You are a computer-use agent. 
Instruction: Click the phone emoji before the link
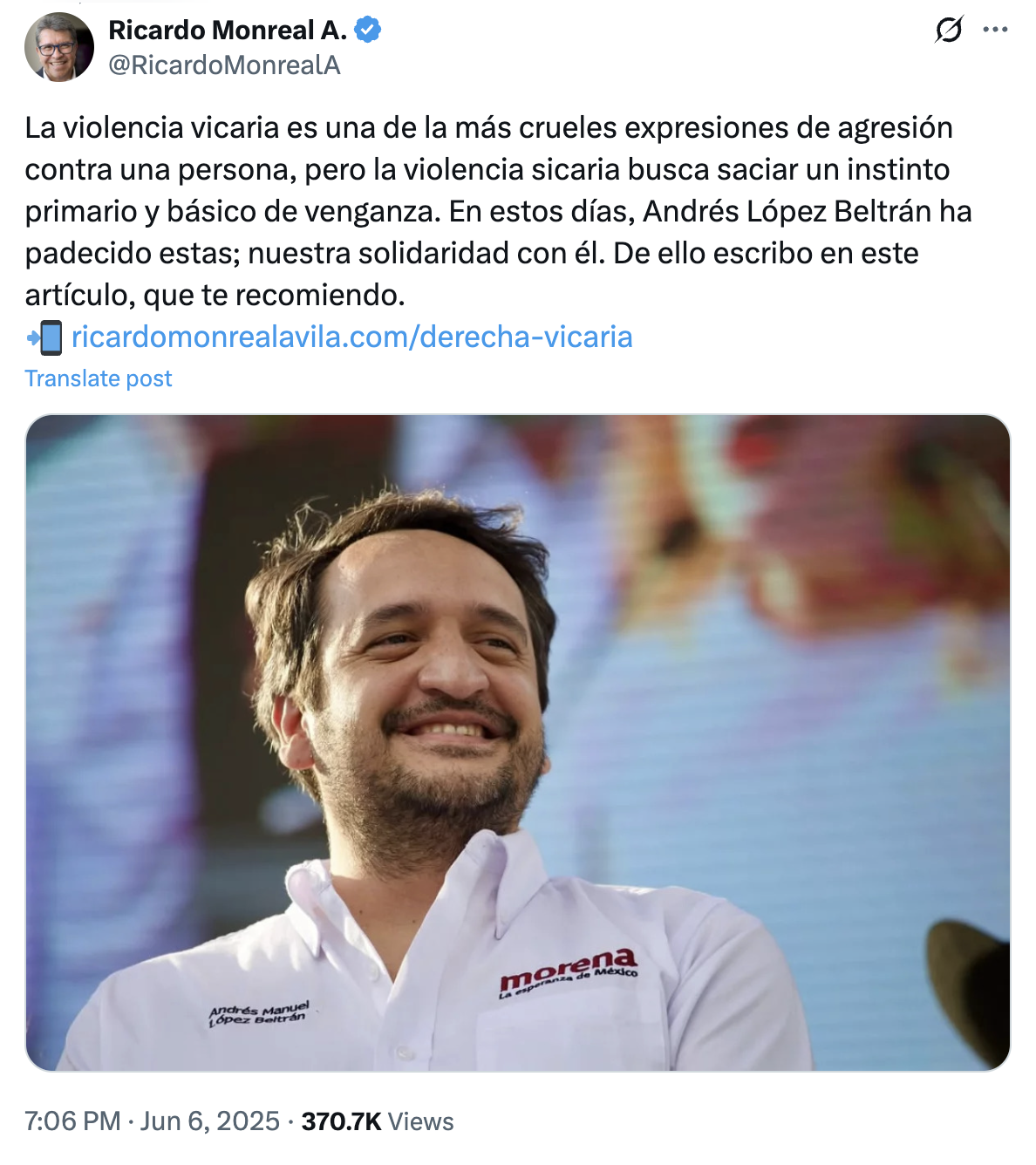44,337
